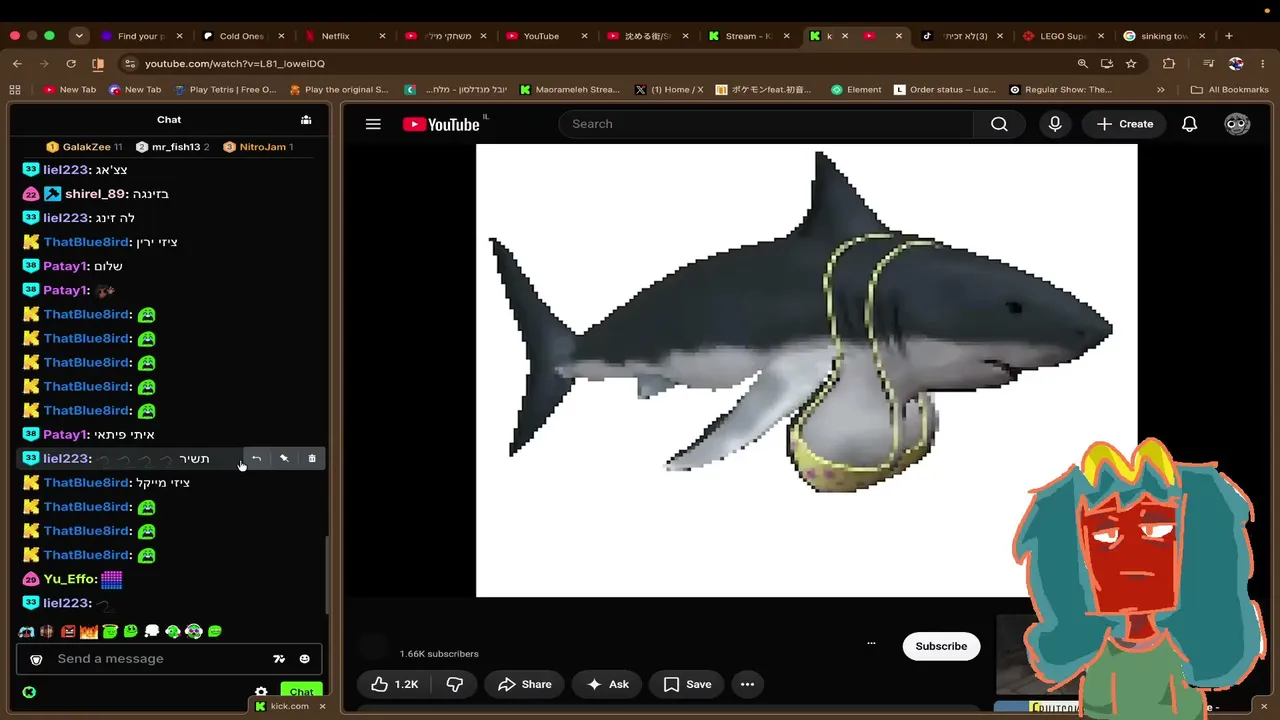Open chat settings gear
Viewport: 1280px width, 720px height.
(261, 692)
